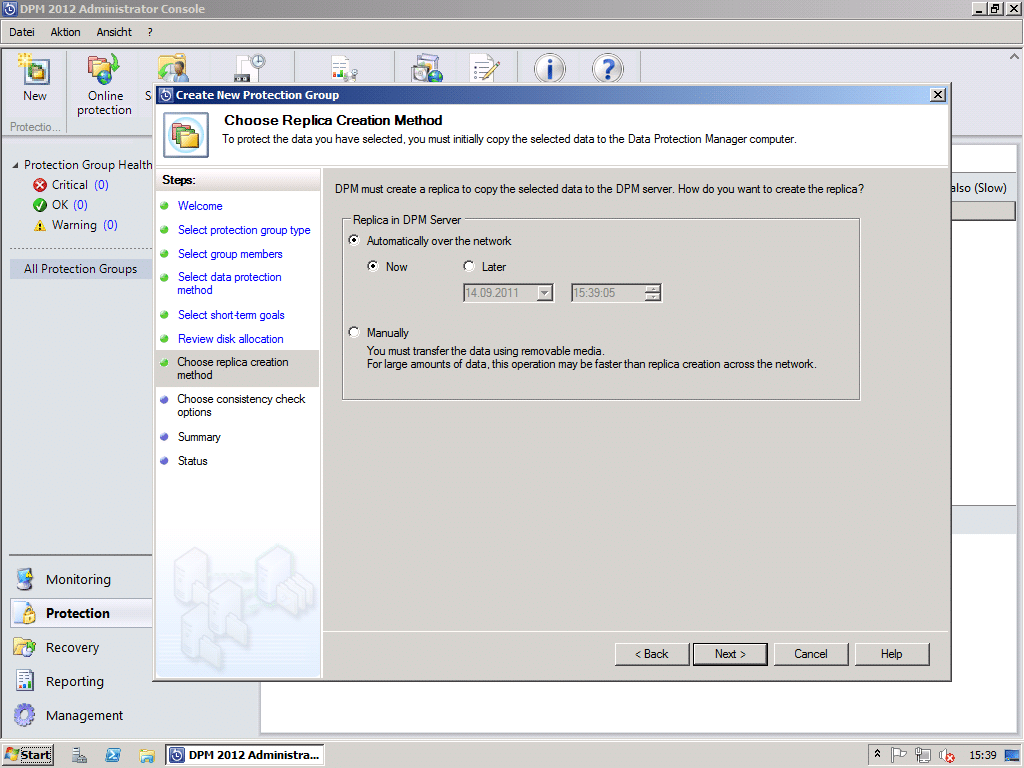Click the OK (0) count link
The height and width of the screenshot is (768, 1024).
80,205
